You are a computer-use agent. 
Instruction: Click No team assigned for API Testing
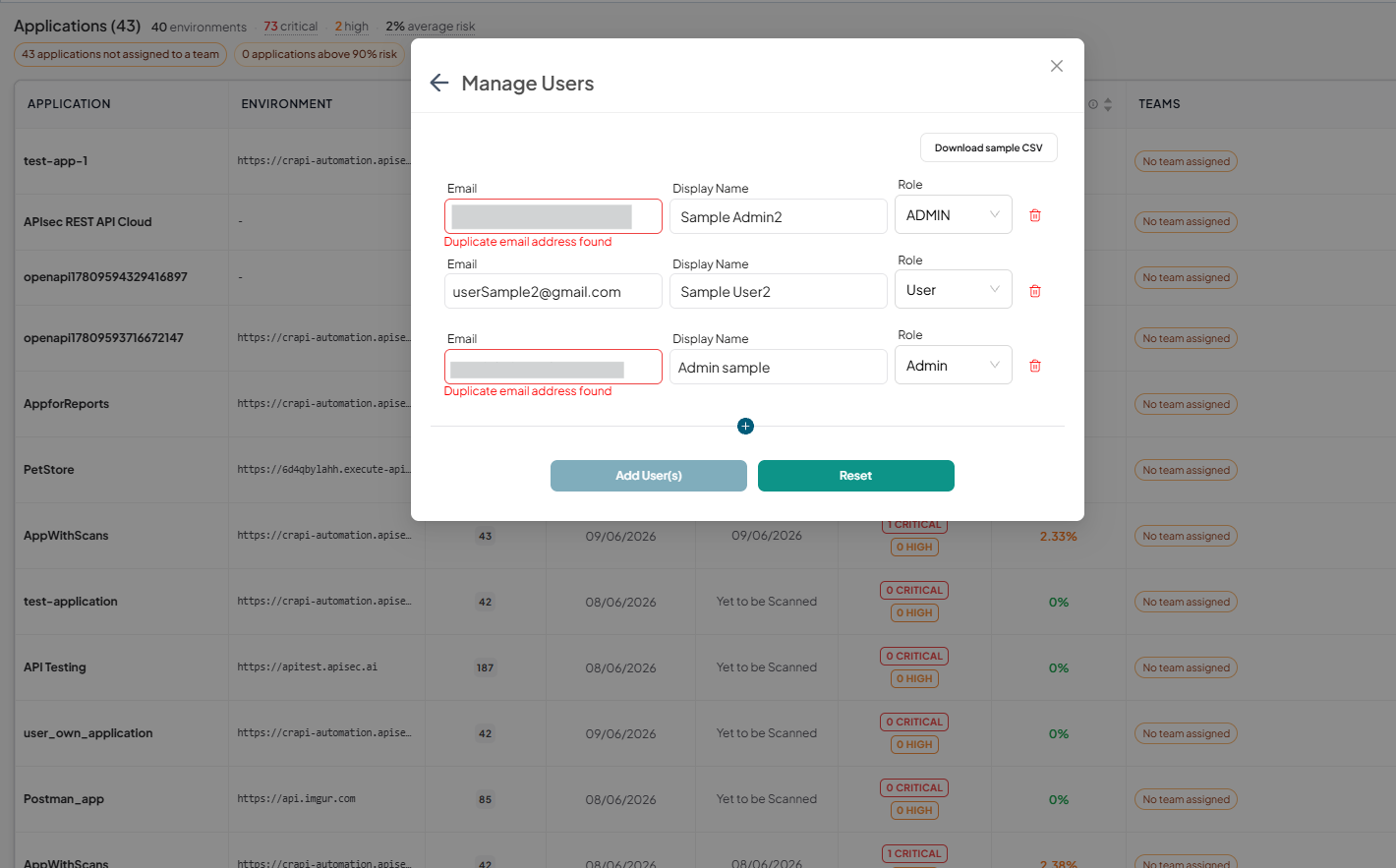click(x=1186, y=667)
